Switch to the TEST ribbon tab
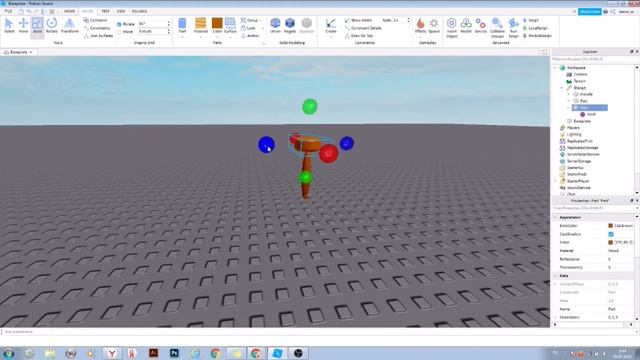 (105, 11)
